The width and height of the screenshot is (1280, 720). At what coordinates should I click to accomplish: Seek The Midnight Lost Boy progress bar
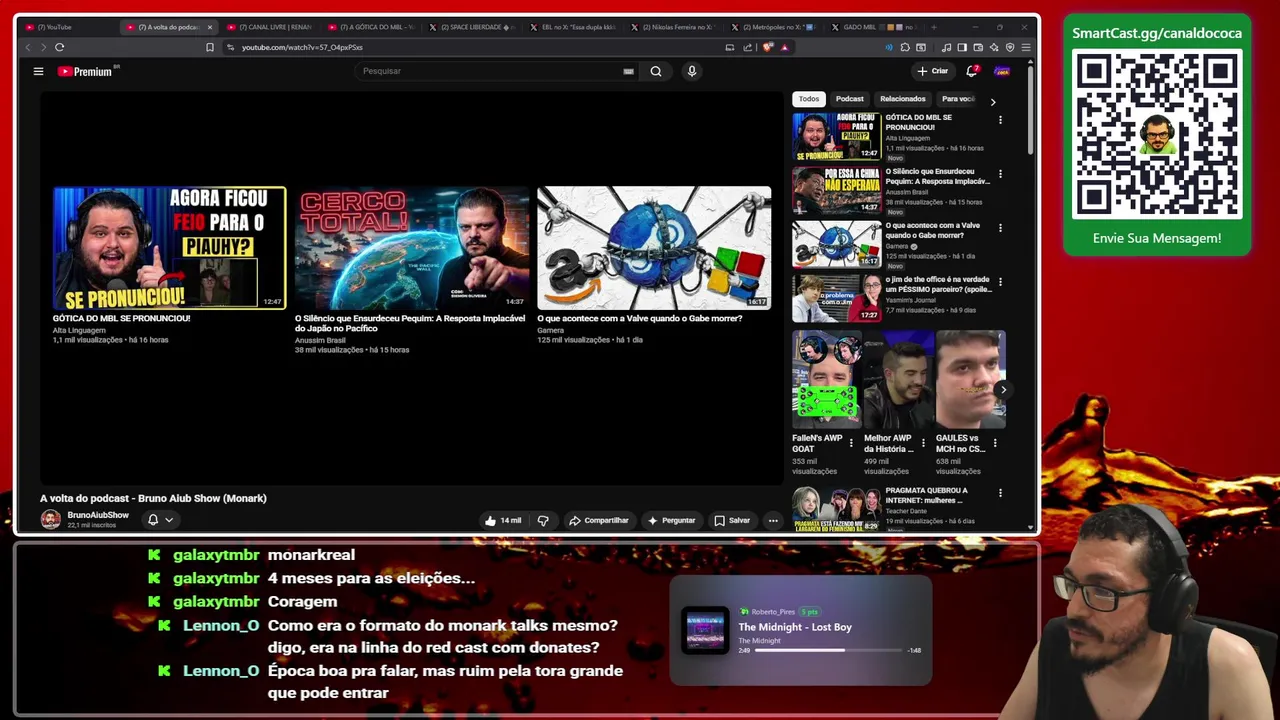click(x=830, y=650)
